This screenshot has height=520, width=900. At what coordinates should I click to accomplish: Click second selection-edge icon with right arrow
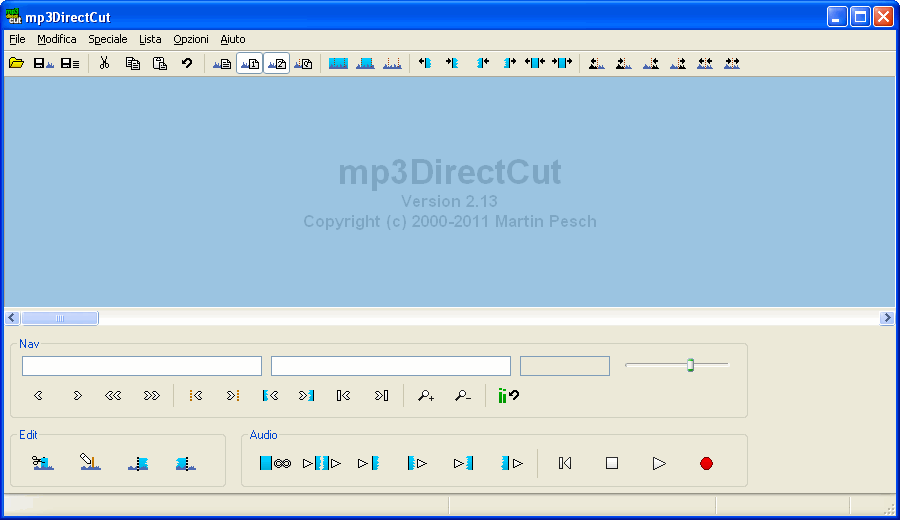tap(452, 63)
